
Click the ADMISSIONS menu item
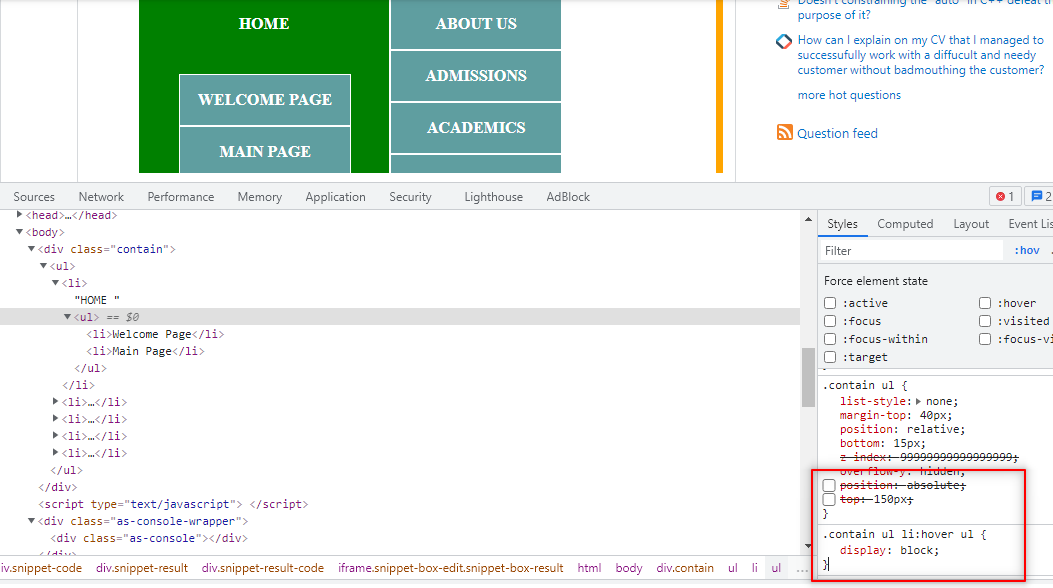pos(475,76)
